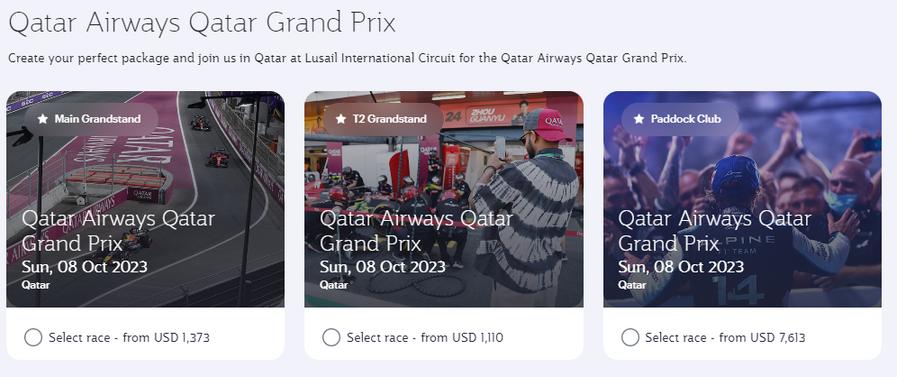This screenshot has height=377, width=897.
Task: Click the Paddock Club card's race title
Action: pos(715,231)
